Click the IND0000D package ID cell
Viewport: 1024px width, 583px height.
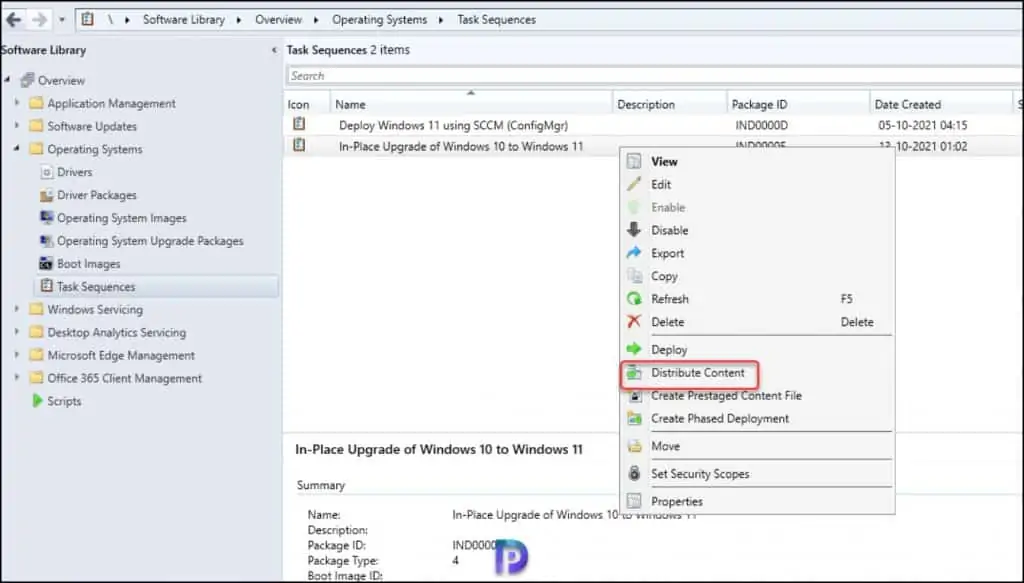click(x=761, y=125)
